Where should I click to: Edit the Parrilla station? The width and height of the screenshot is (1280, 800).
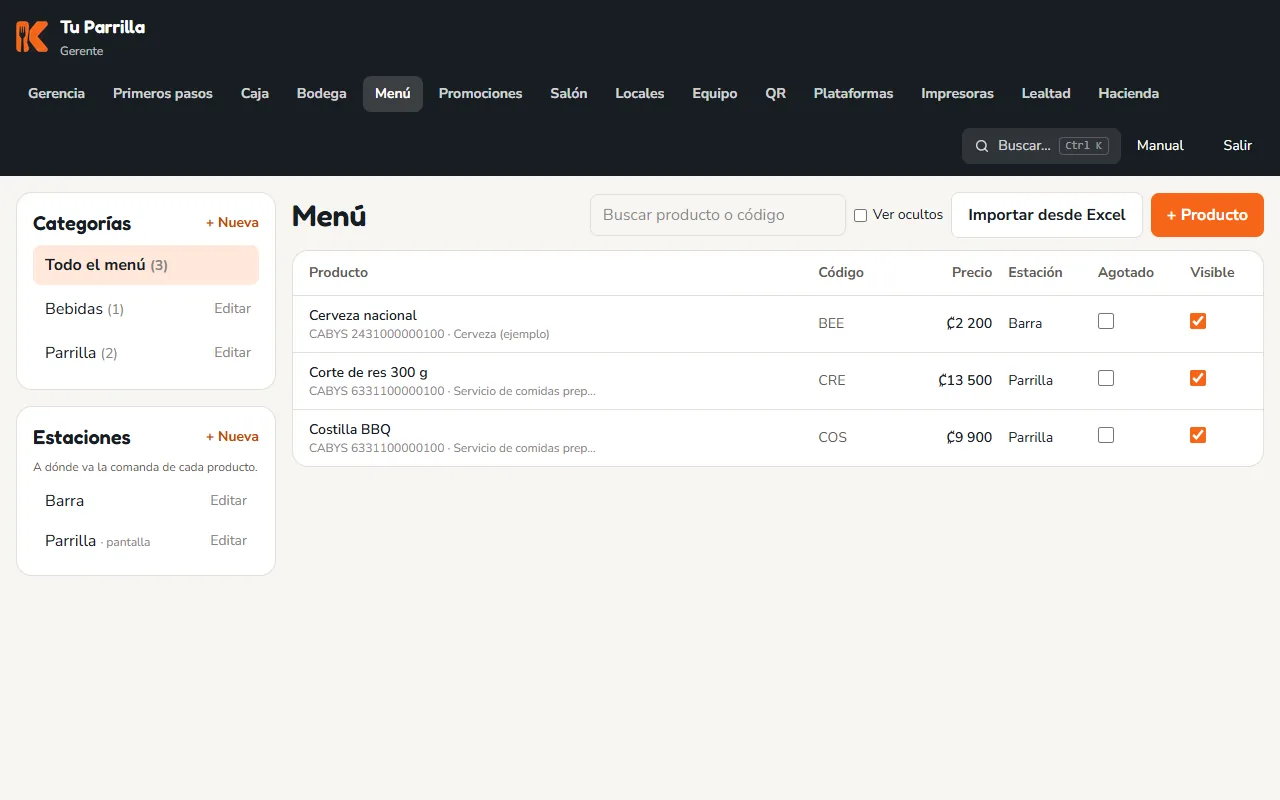[228, 541]
